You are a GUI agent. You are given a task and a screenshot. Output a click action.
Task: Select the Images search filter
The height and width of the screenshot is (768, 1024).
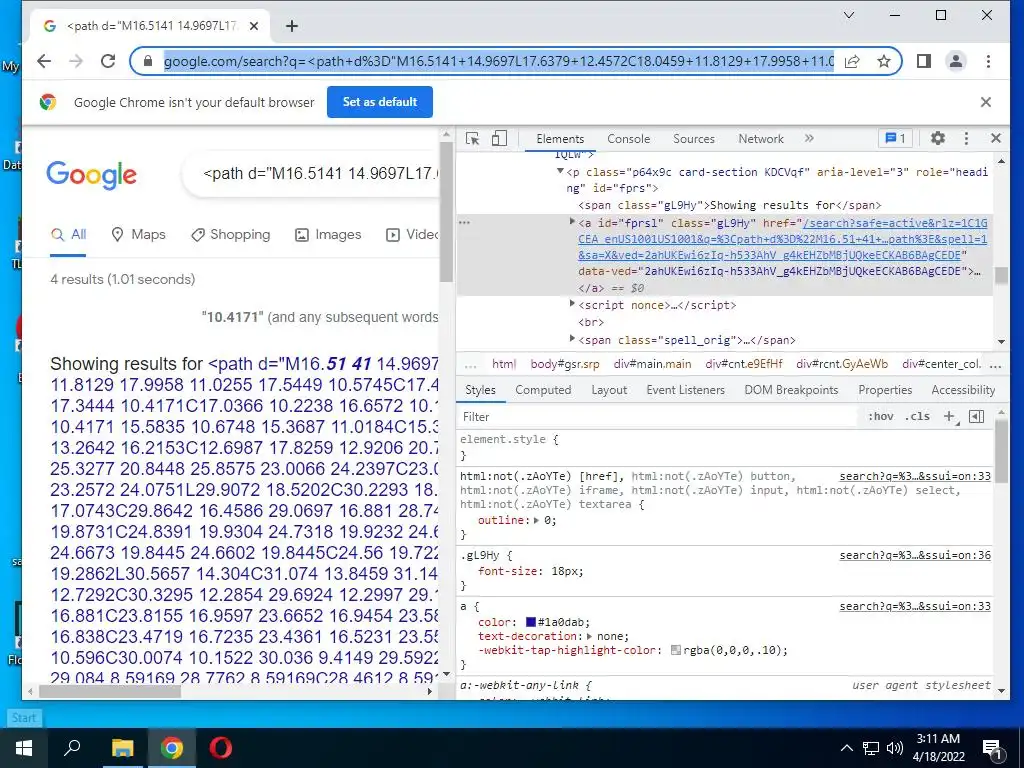(x=328, y=234)
